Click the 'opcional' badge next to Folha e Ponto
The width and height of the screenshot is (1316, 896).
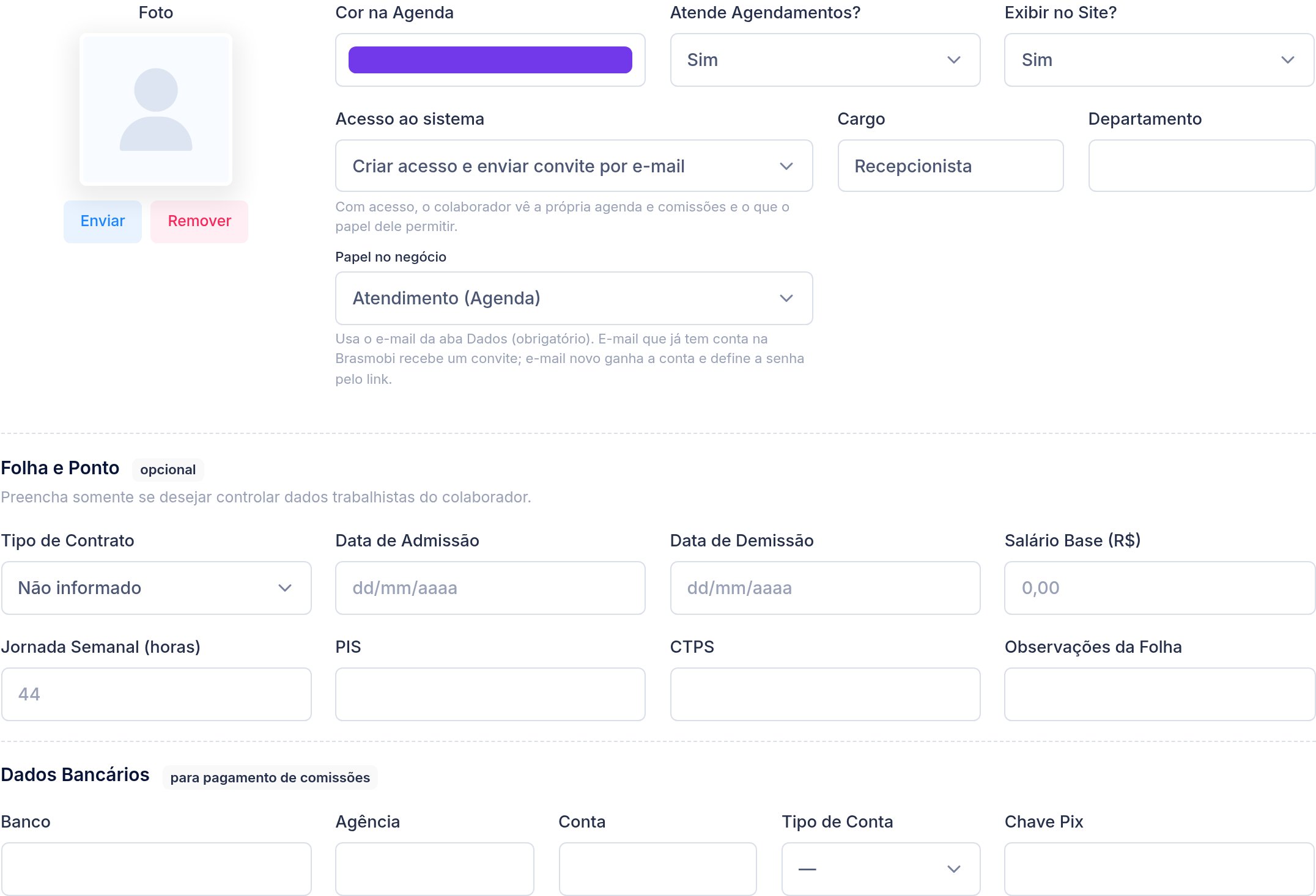[x=168, y=469]
